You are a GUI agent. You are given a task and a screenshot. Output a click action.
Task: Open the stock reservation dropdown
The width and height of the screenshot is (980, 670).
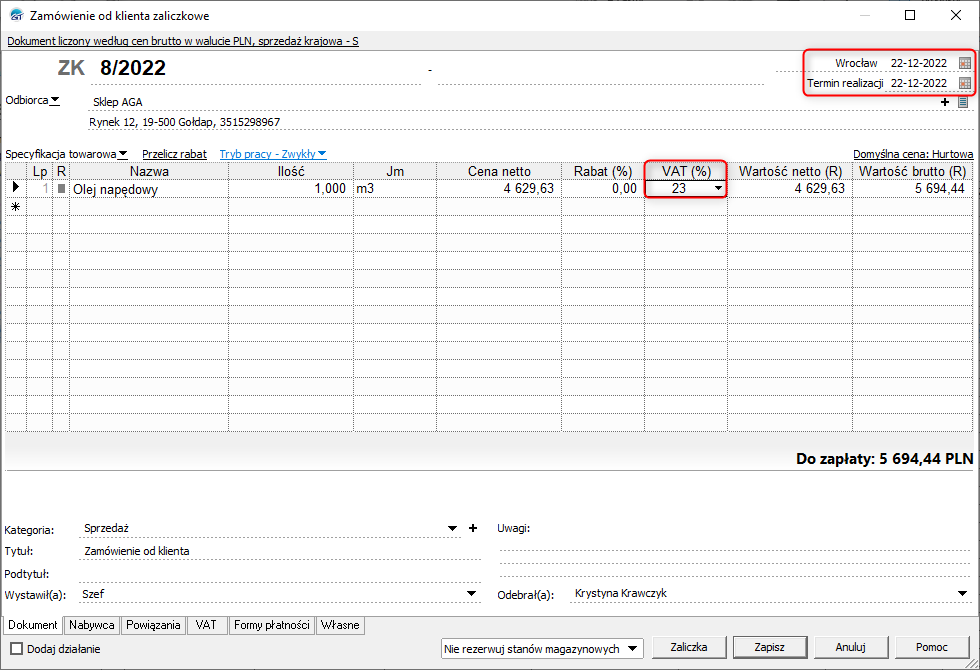point(632,649)
